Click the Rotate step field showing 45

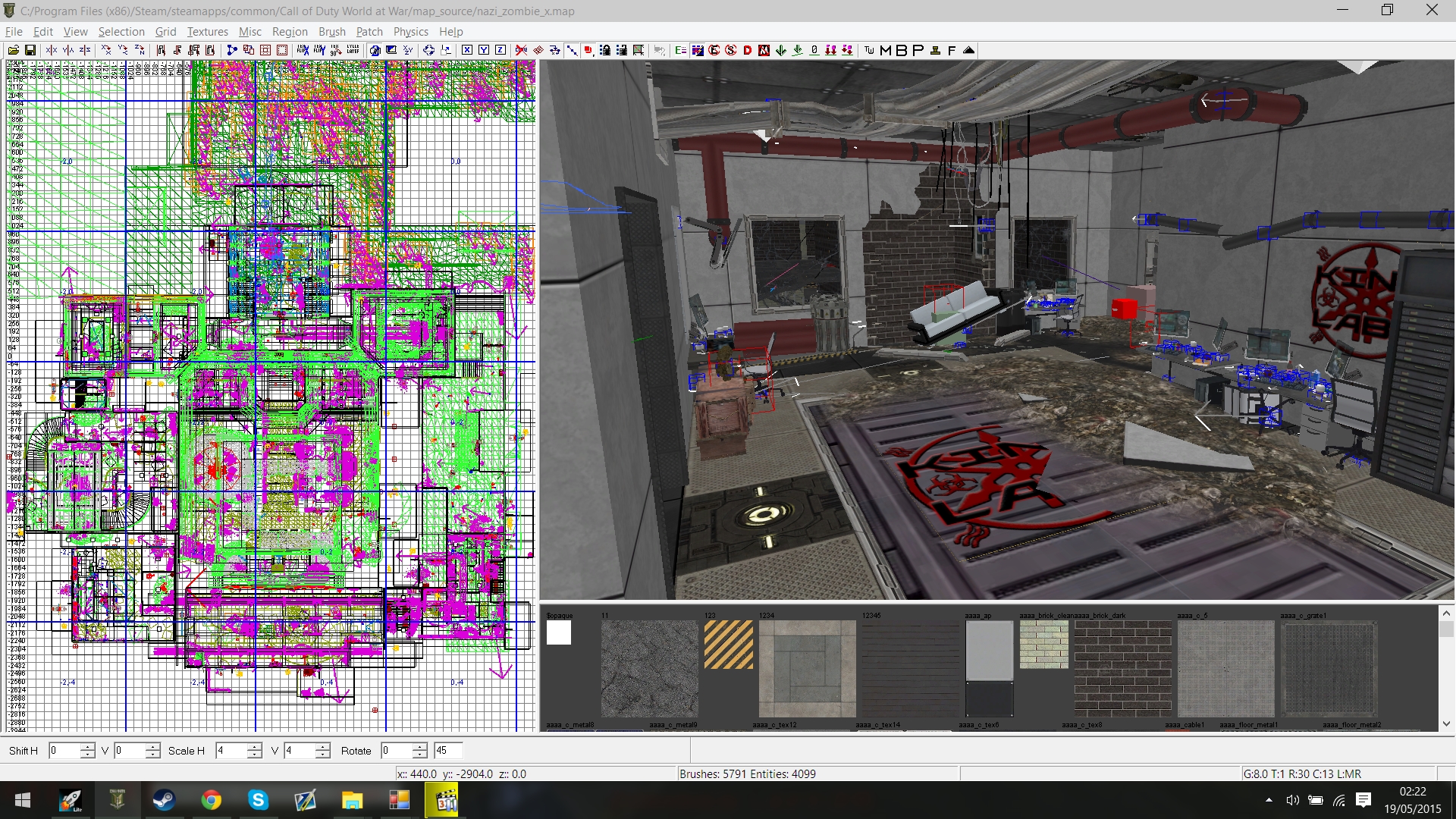click(448, 751)
